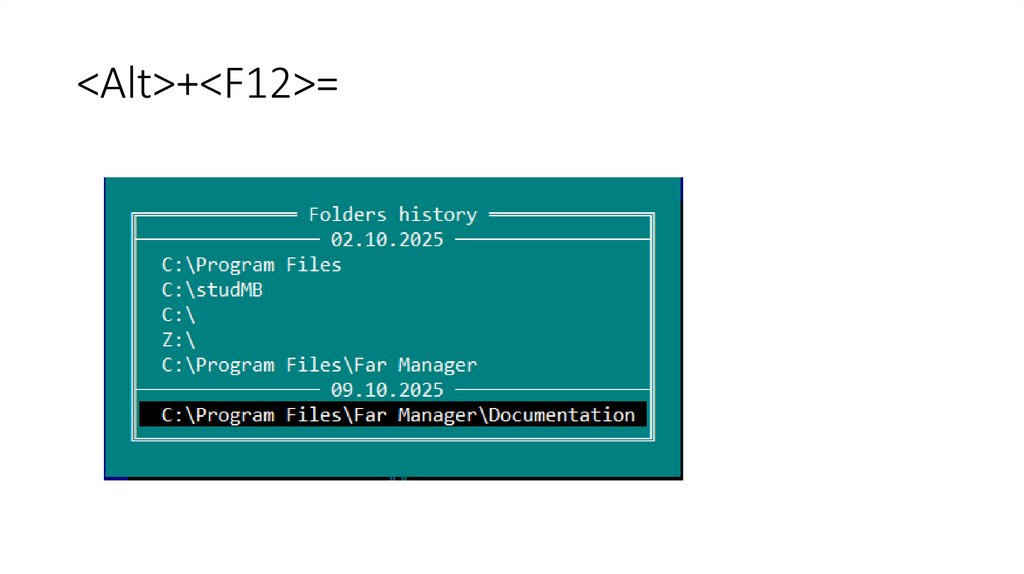Click the word history in dialog title
Viewport: 1024px width, 574px height.
pyautogui.click(x=438, y=215)
